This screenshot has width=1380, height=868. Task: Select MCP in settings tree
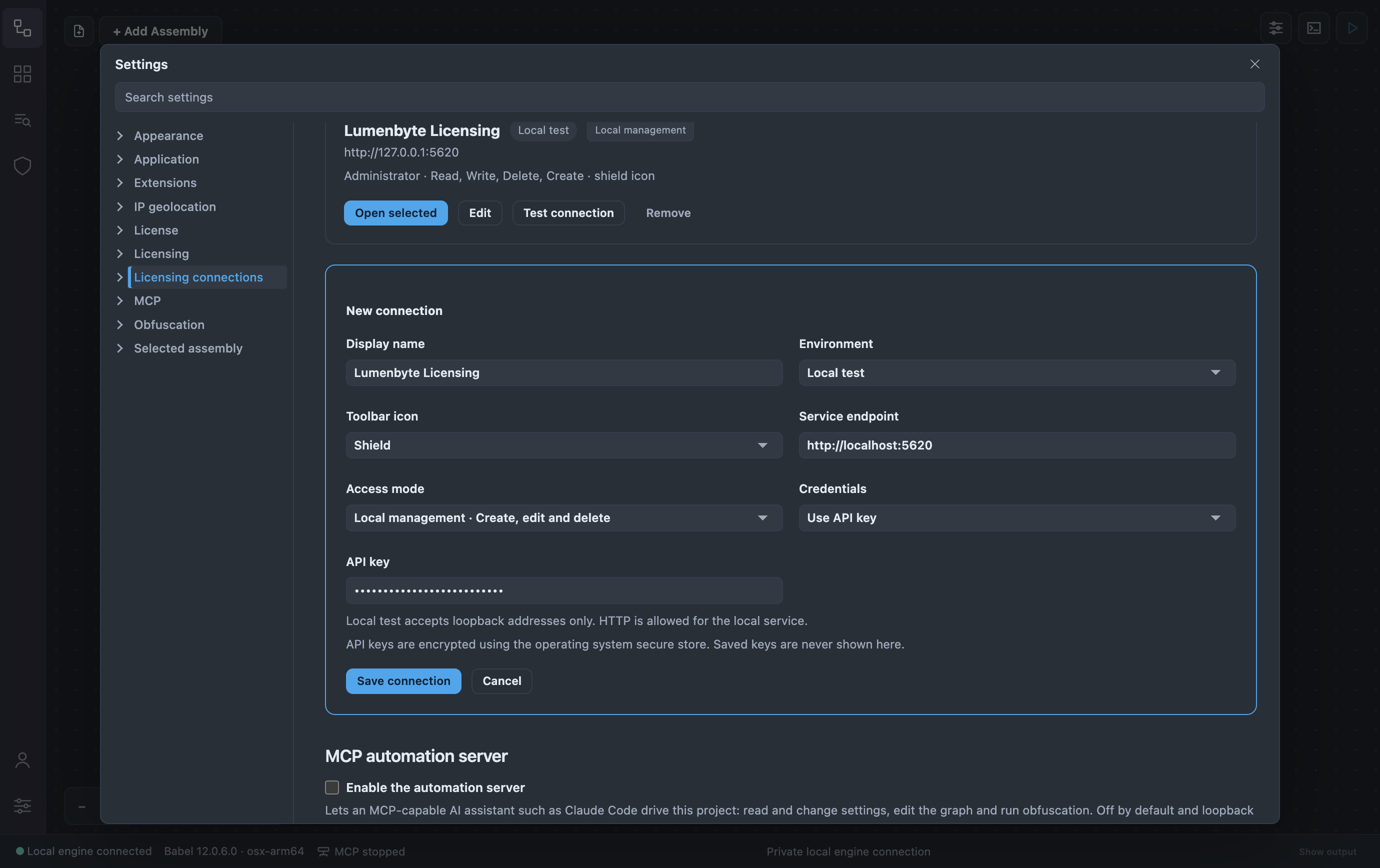[x=147, y=300]
